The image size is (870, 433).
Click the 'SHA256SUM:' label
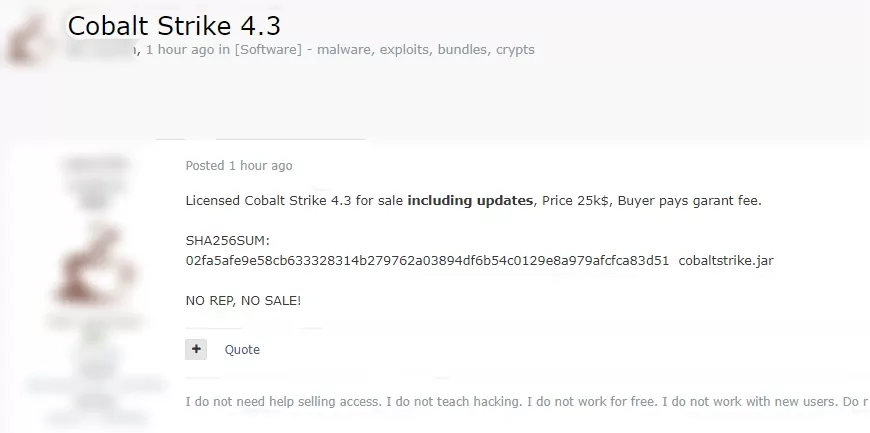click(227, 240)
